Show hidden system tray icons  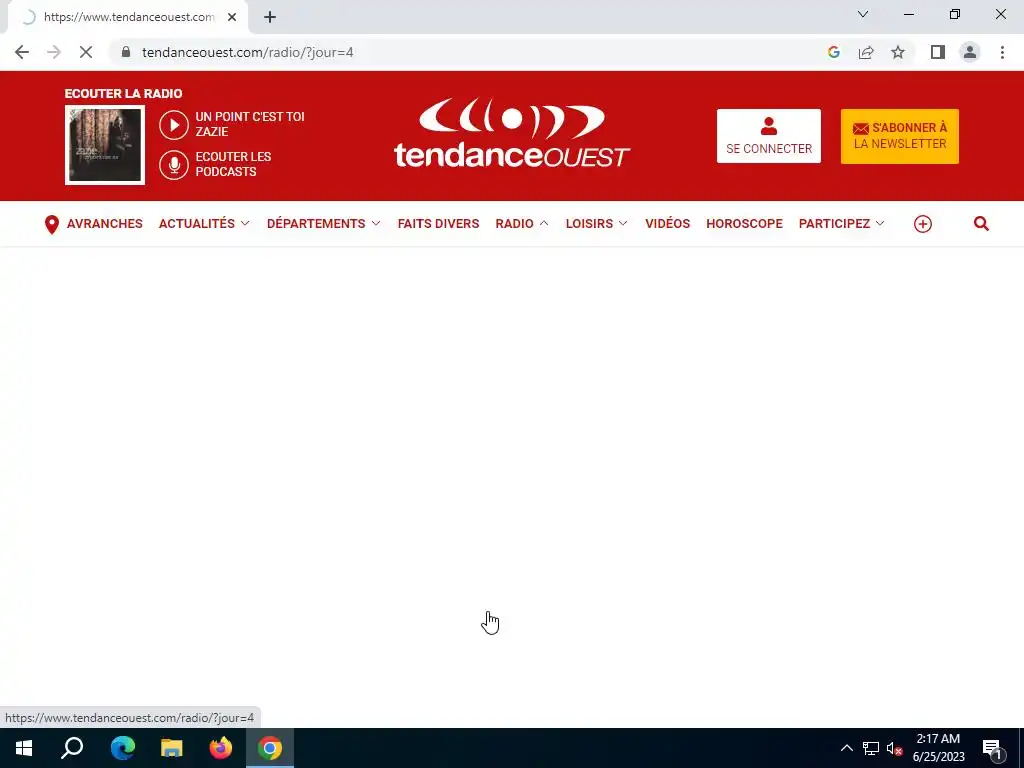pos(846,748)
